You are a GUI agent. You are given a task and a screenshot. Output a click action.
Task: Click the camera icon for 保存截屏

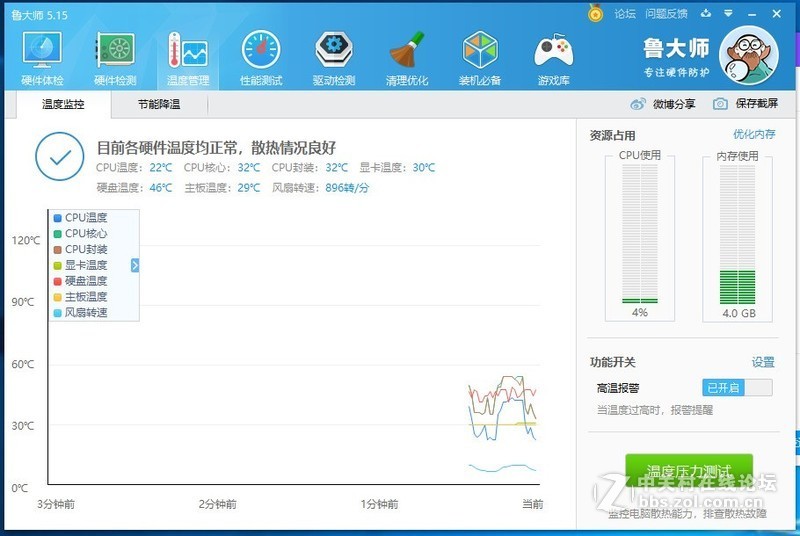(720, 104)
